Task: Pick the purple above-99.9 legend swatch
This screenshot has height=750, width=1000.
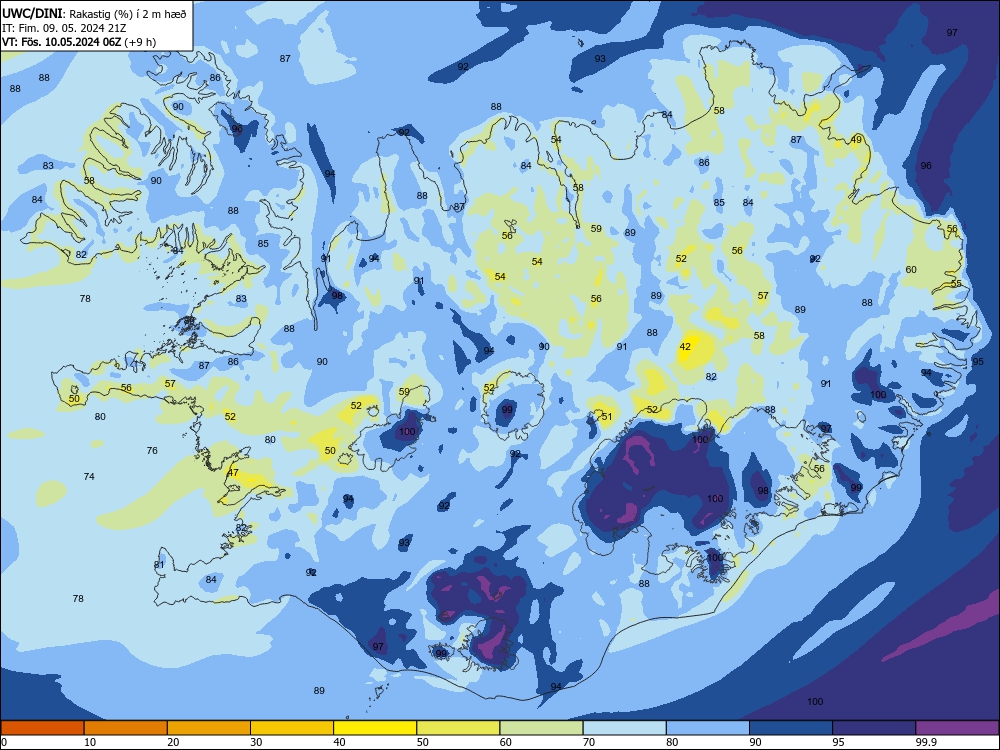Action: coord(957,728)
